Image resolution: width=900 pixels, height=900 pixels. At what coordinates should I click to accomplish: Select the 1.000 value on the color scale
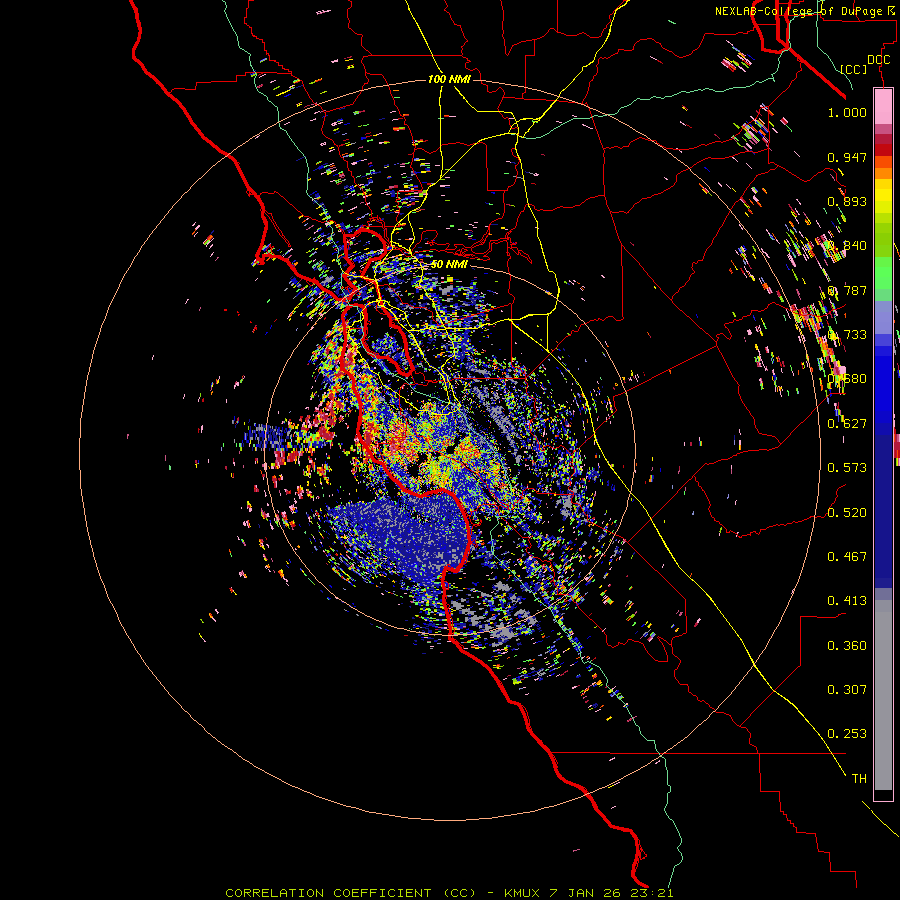(847, 112)
